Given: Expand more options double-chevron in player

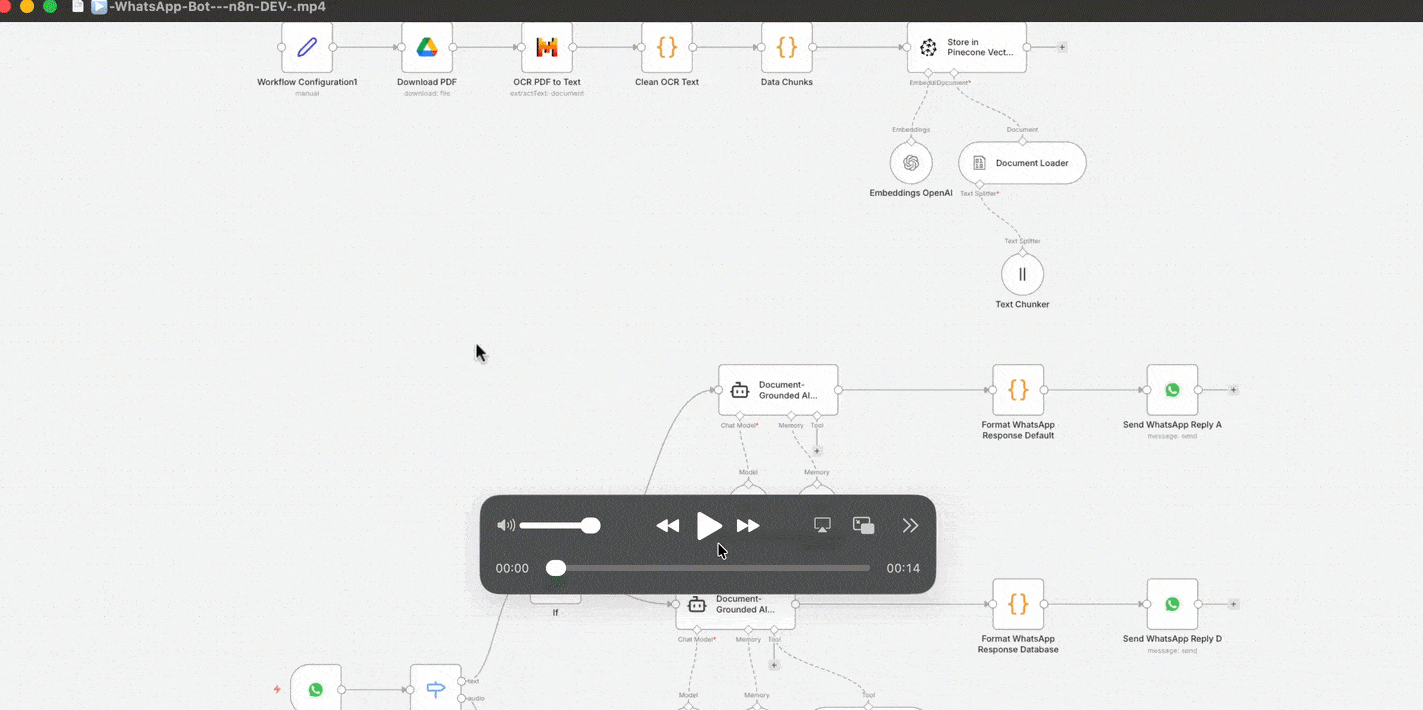Looking at the screenshot, I should tap(910, 526).
